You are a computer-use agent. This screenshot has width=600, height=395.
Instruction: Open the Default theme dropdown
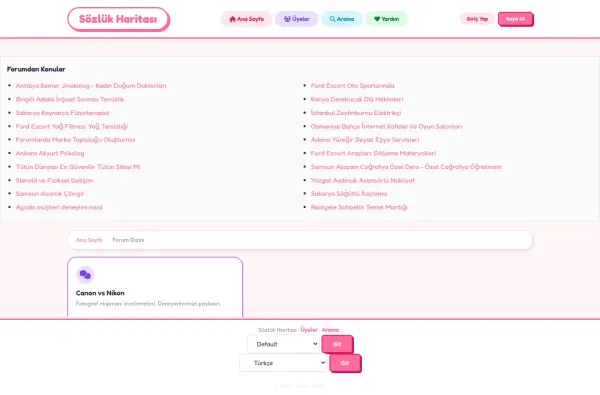[284, 344]
